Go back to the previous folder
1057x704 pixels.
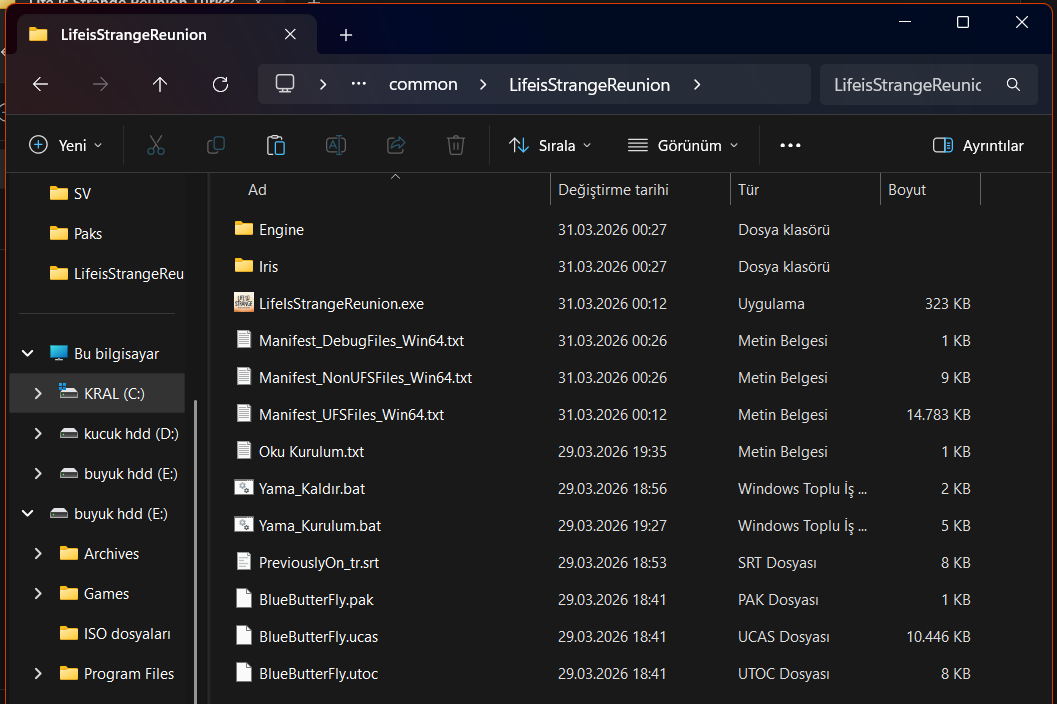tap(40, 84)
